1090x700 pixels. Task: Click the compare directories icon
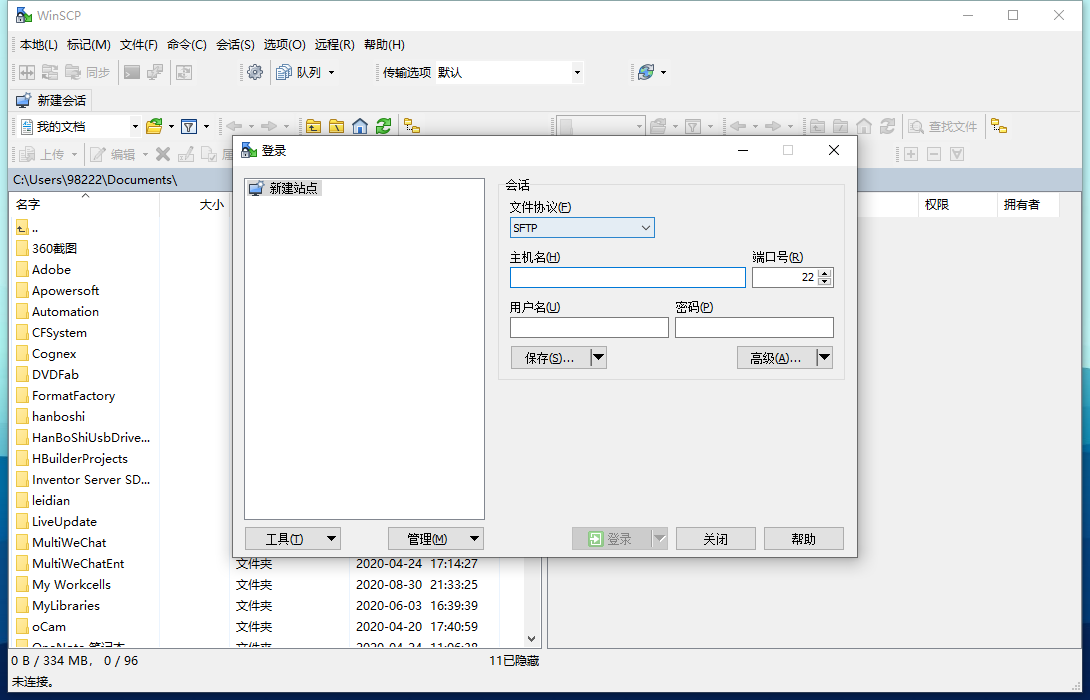click(x=26, y=72)
